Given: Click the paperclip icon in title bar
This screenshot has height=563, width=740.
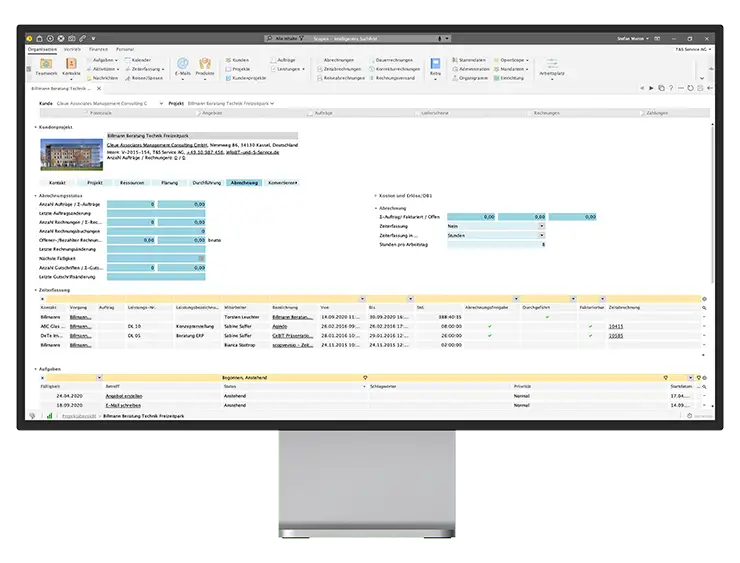Looking at the screenshot, I should point(83,38).
